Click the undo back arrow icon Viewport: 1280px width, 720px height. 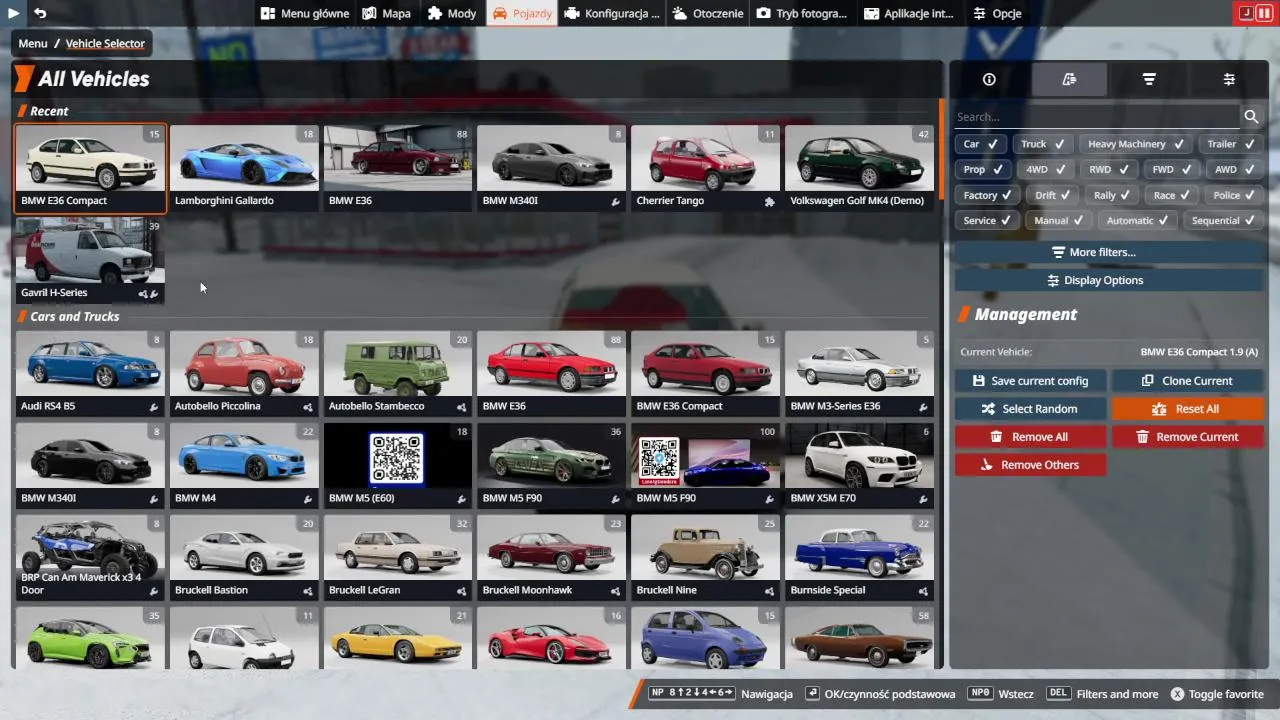click(x=40, y=13)
